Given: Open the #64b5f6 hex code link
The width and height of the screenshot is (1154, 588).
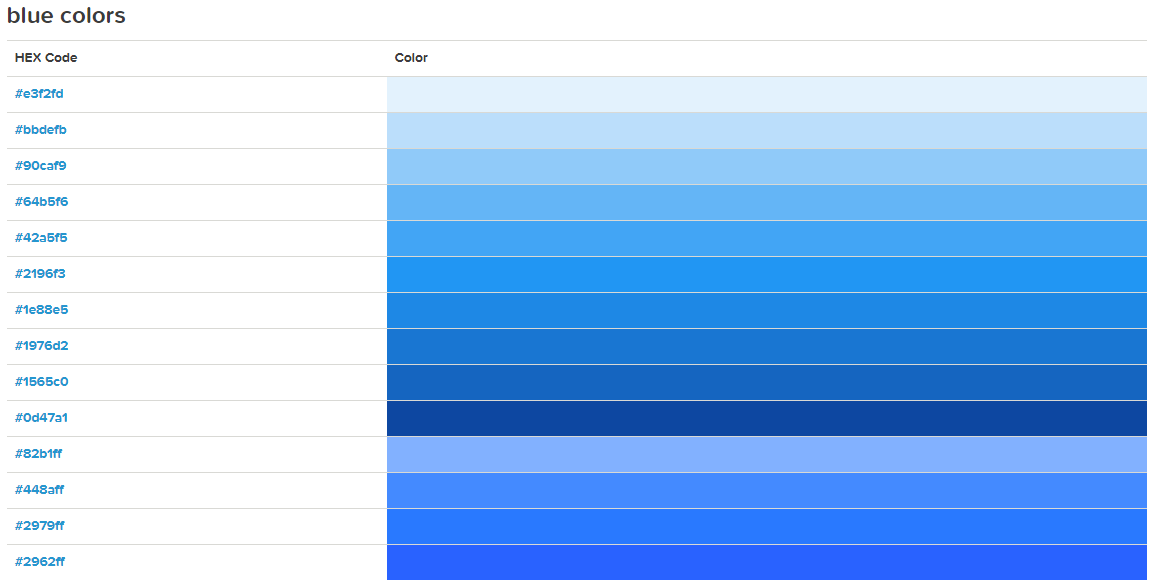Looking at the screenshot, I should (41, 202).
